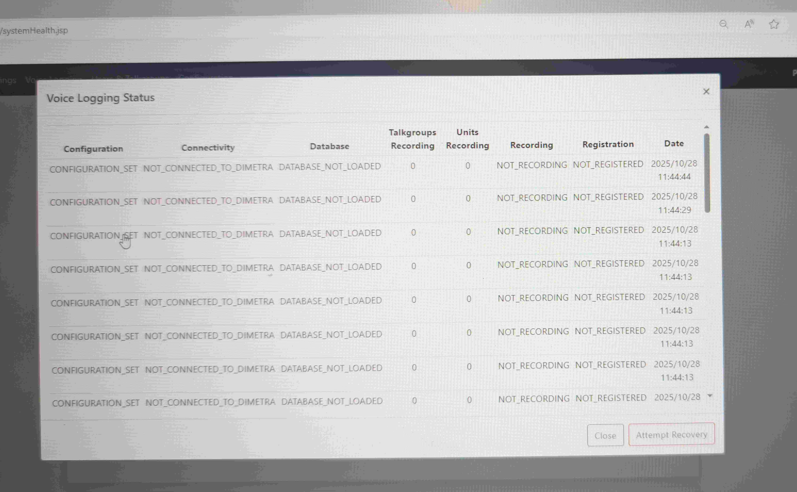The height and width of the screenshot is (492, 797).
Task: Click the Registration column header
Action: tap(608, 144)
